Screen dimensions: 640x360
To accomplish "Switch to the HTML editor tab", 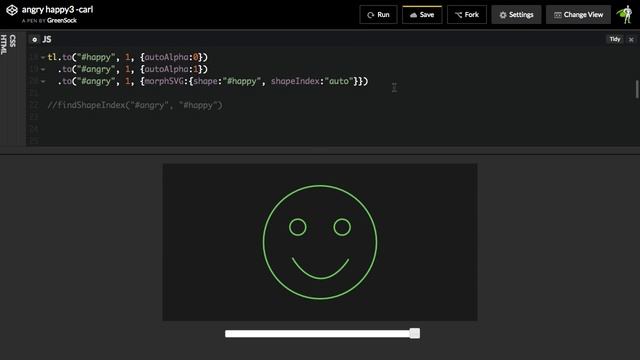I will (4, 44).
